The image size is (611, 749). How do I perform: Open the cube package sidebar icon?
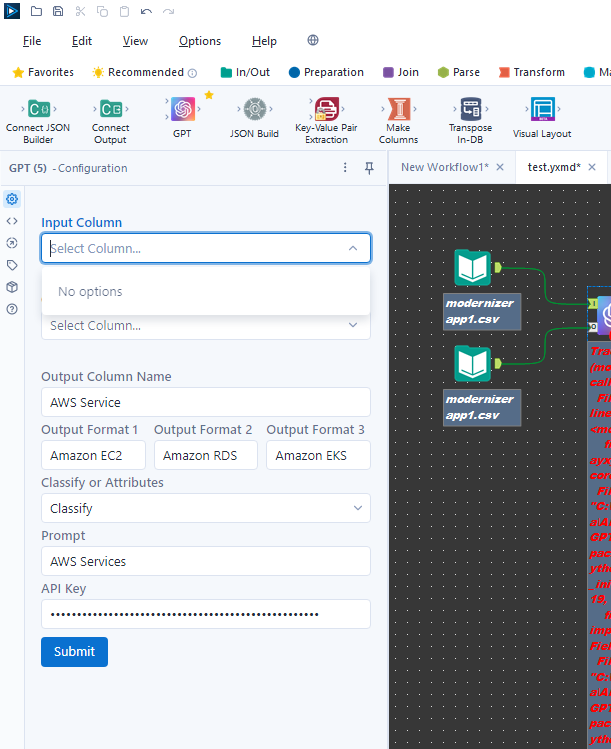(x=12, y=287)
